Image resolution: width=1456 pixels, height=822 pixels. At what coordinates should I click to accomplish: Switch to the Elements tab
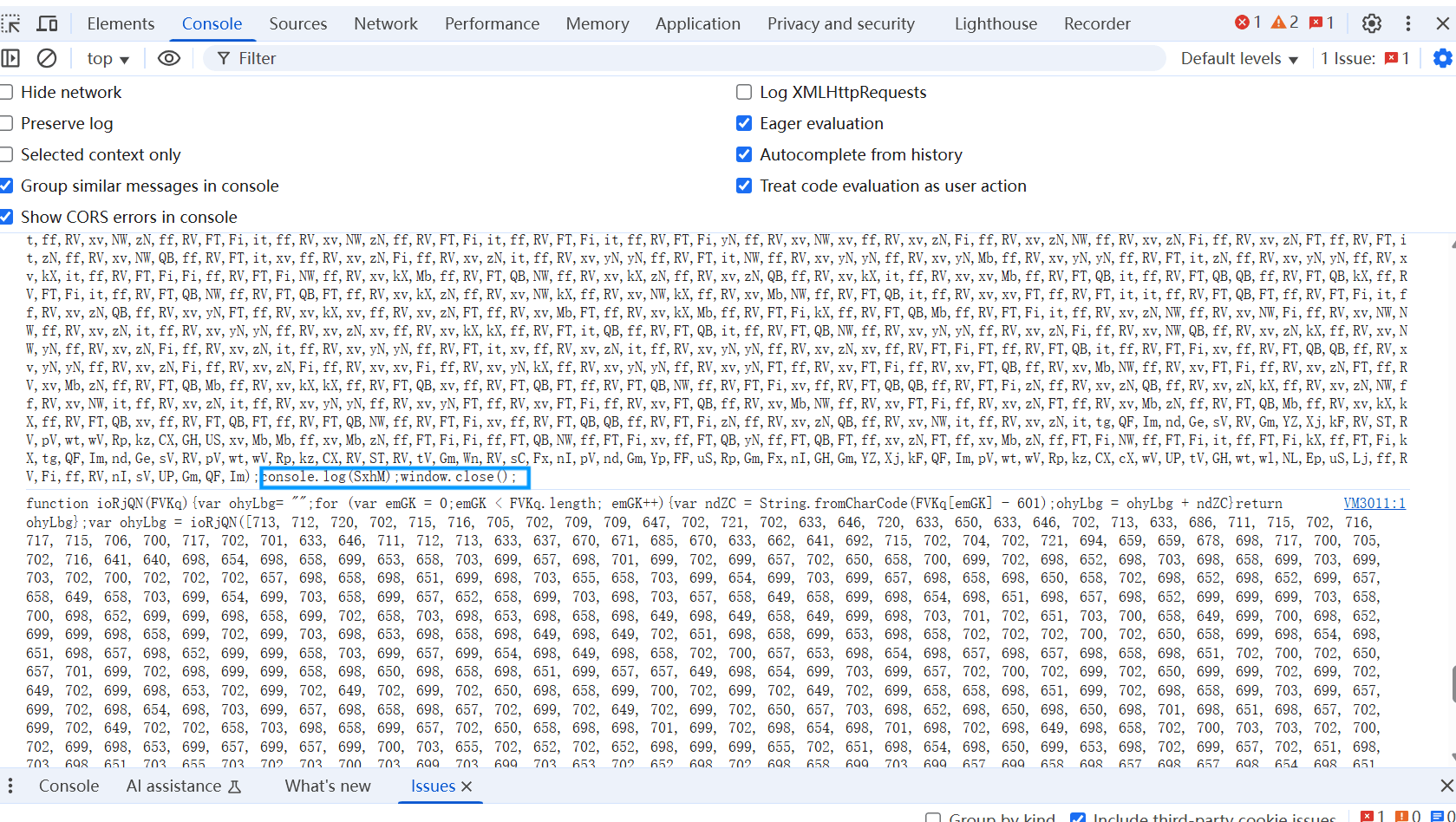click(121, 23)
